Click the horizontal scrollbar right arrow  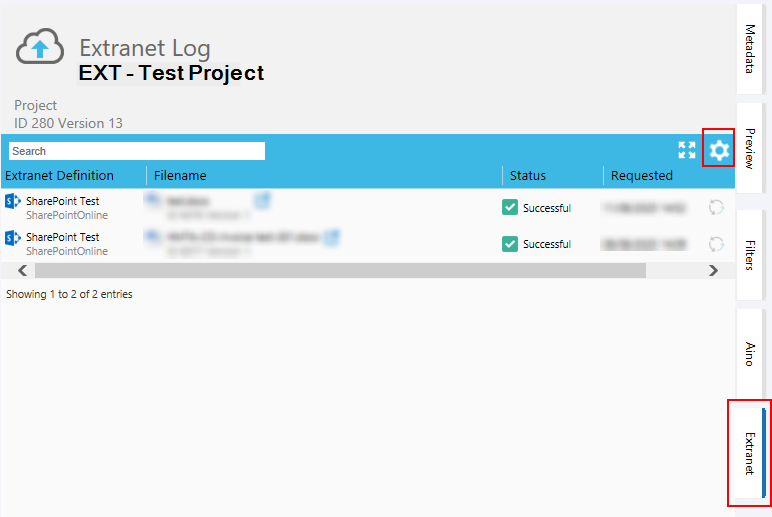tap(713, 271)
